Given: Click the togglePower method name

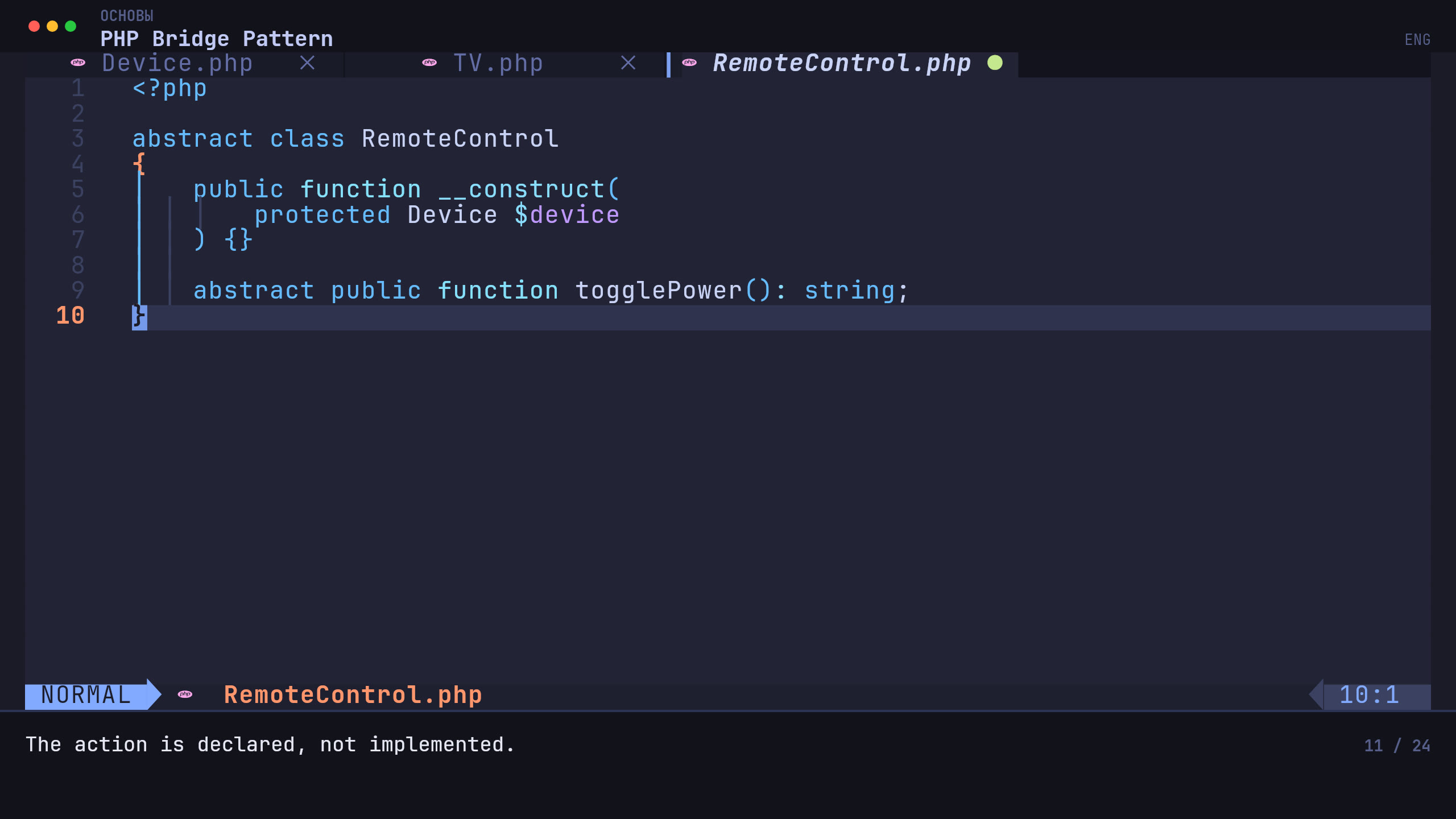Looking at the screenshot, I should tap(659, 291).
